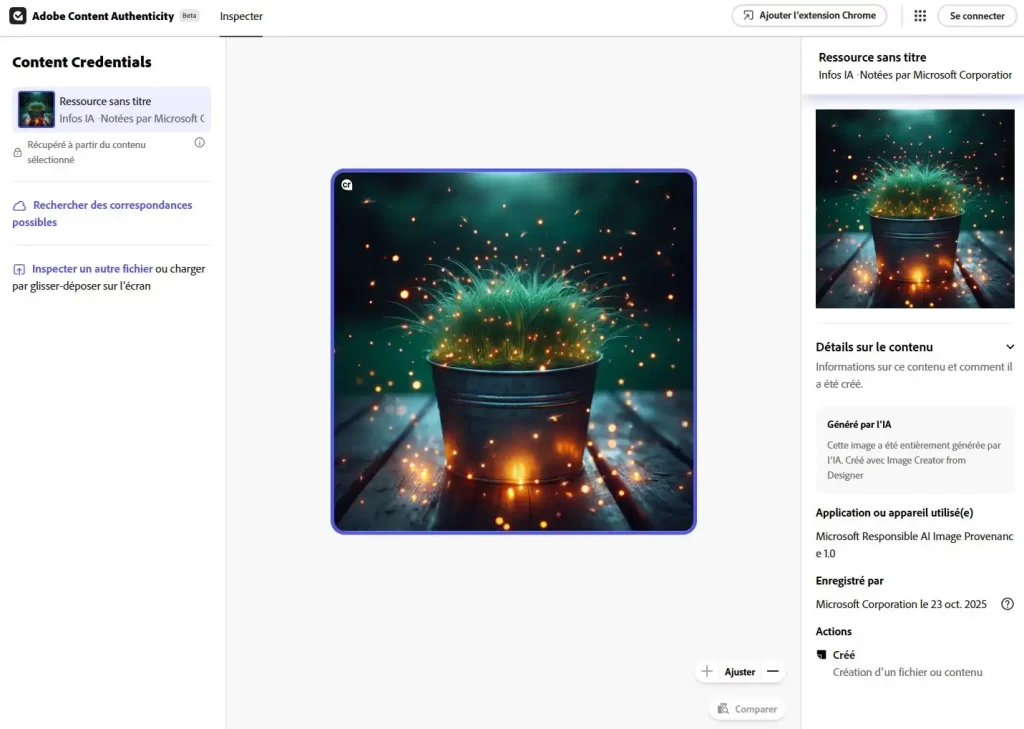Click the lock icon next to Récupéré text
The height and width of the screenshot is (729, 1024).
click(x=18, y=152)
